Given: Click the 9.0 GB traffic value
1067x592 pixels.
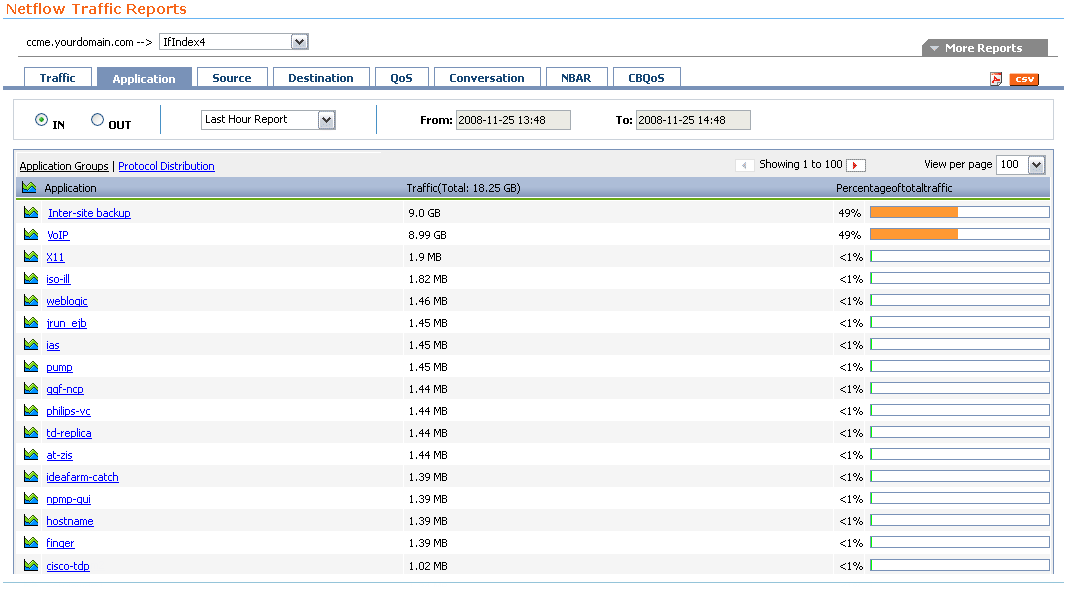Looking at the screenshot, I should (x=425, y=213).
